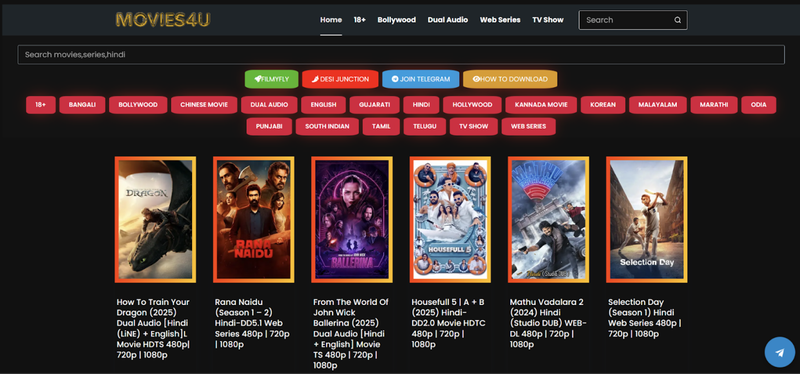Image resolution: width=800 pixels, height=374 pixels.
Task: Click 'Rana Naidu (Season 1 – 2)' title link
Action: pos(252,323)
